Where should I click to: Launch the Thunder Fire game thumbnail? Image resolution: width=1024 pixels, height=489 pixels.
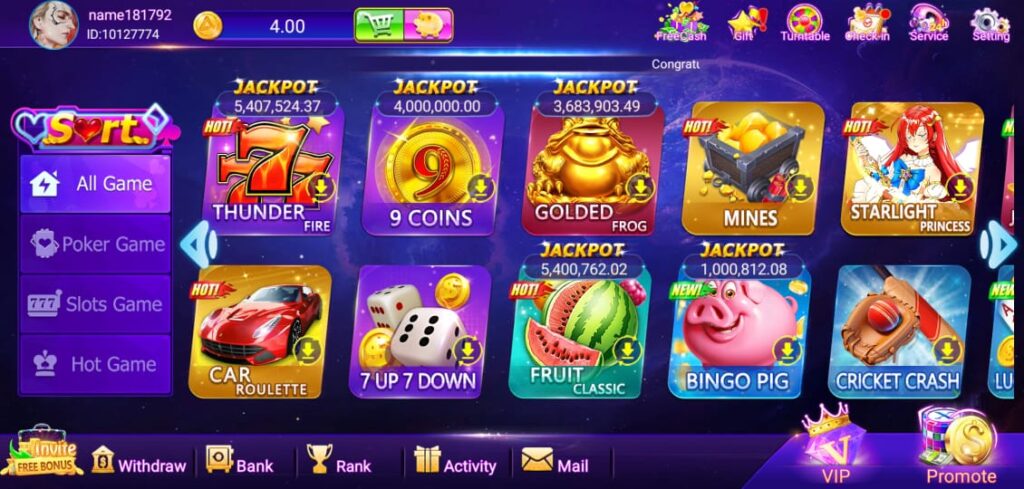tap(273, 171)
